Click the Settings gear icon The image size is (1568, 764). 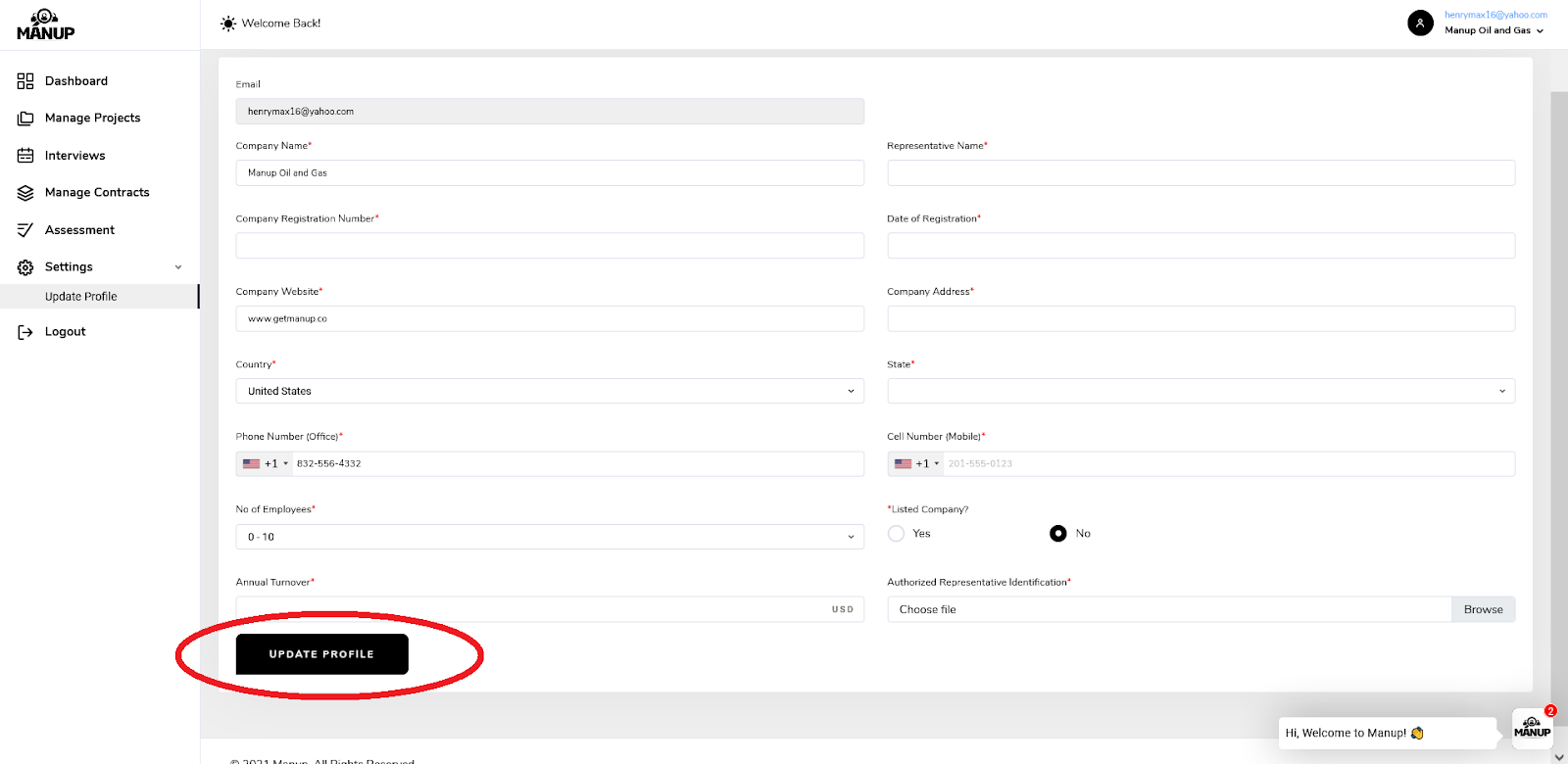25,267
